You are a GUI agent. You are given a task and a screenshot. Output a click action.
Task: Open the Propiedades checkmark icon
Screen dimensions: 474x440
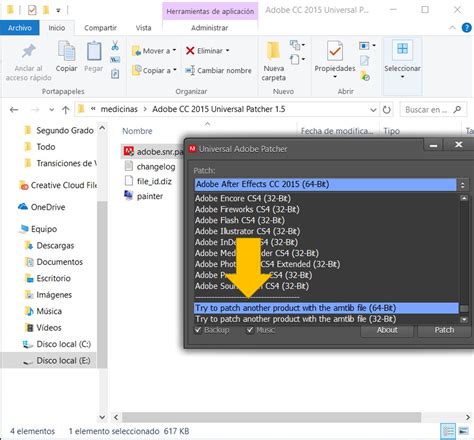(x=335, y=51)
